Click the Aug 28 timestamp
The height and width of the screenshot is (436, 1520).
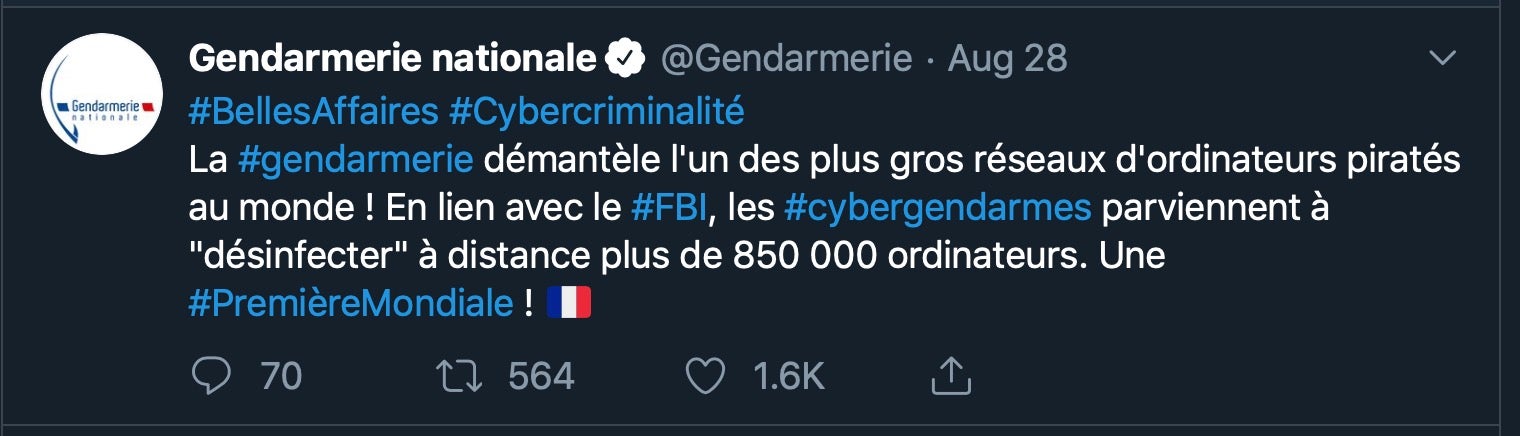click(x=1008, y=60)
